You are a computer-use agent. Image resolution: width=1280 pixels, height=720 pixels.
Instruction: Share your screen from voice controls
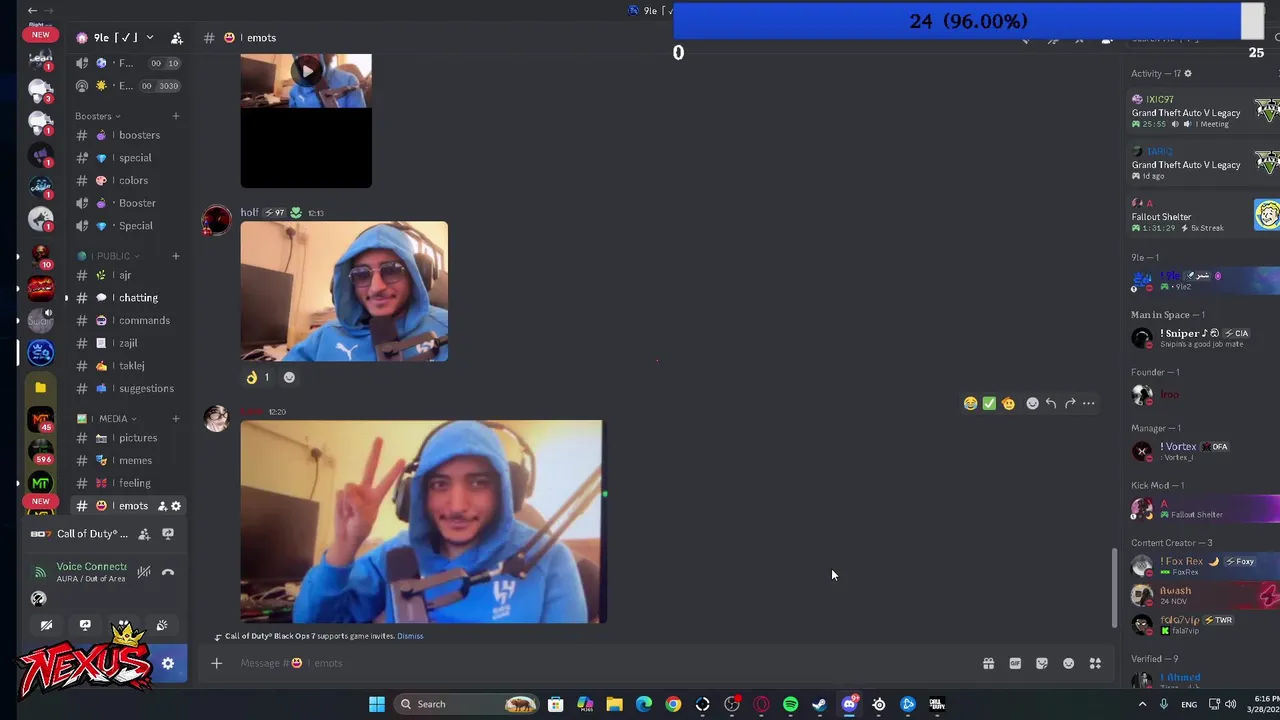pos(85,625)
